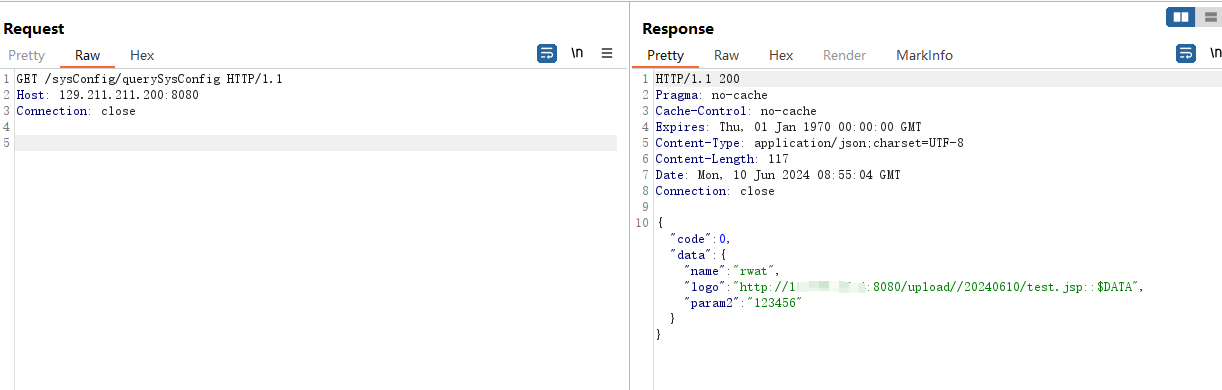Open the Request panel hamburger options menu
This screenshot has width=1222, height=390.
(x=607, y=54)
